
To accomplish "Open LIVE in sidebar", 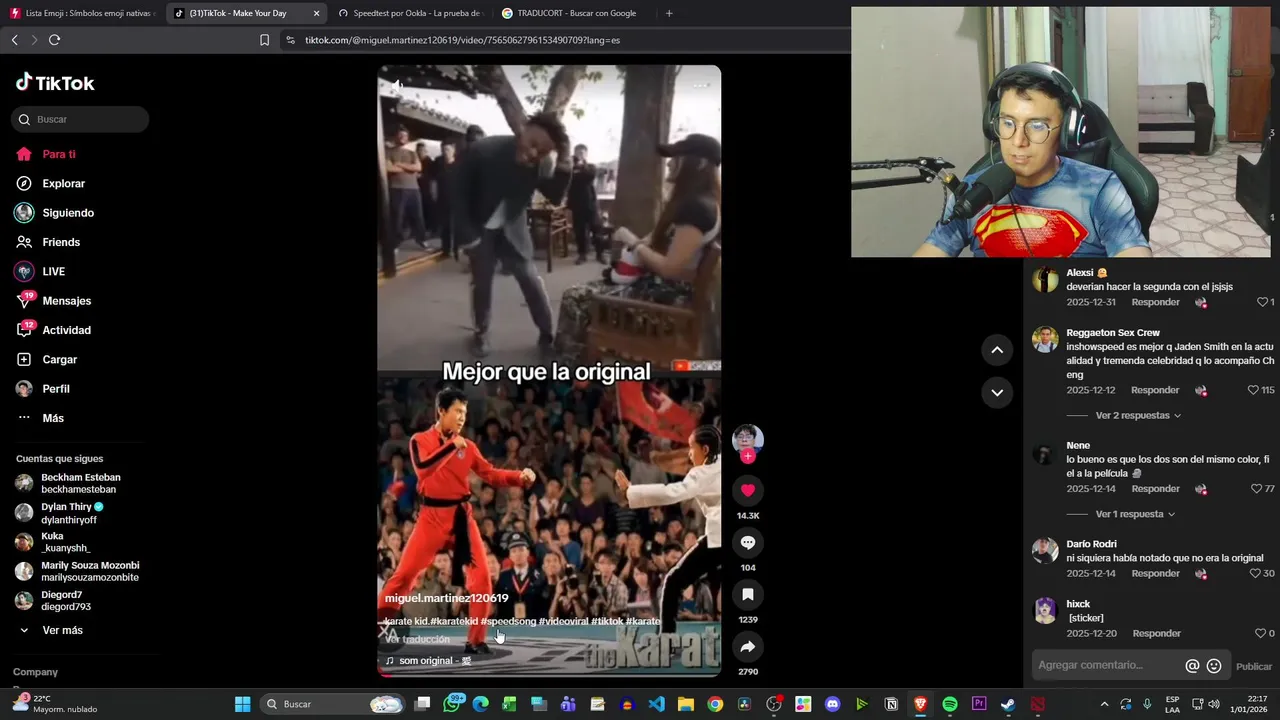I will [x=53, y=271].
